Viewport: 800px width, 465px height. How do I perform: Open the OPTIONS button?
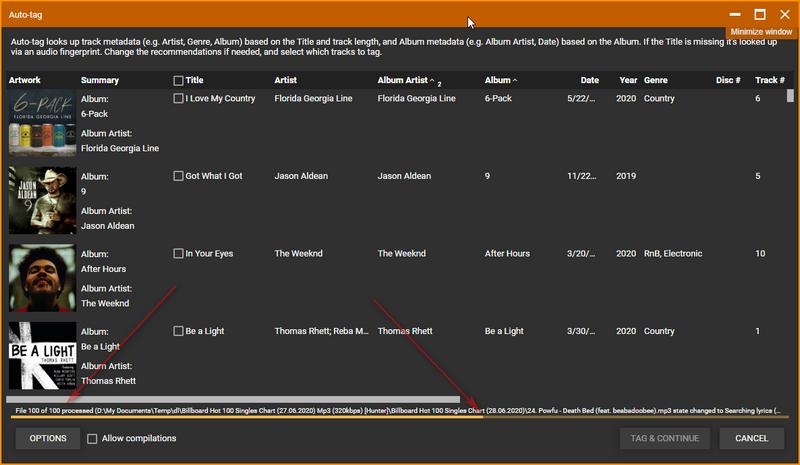48,439
